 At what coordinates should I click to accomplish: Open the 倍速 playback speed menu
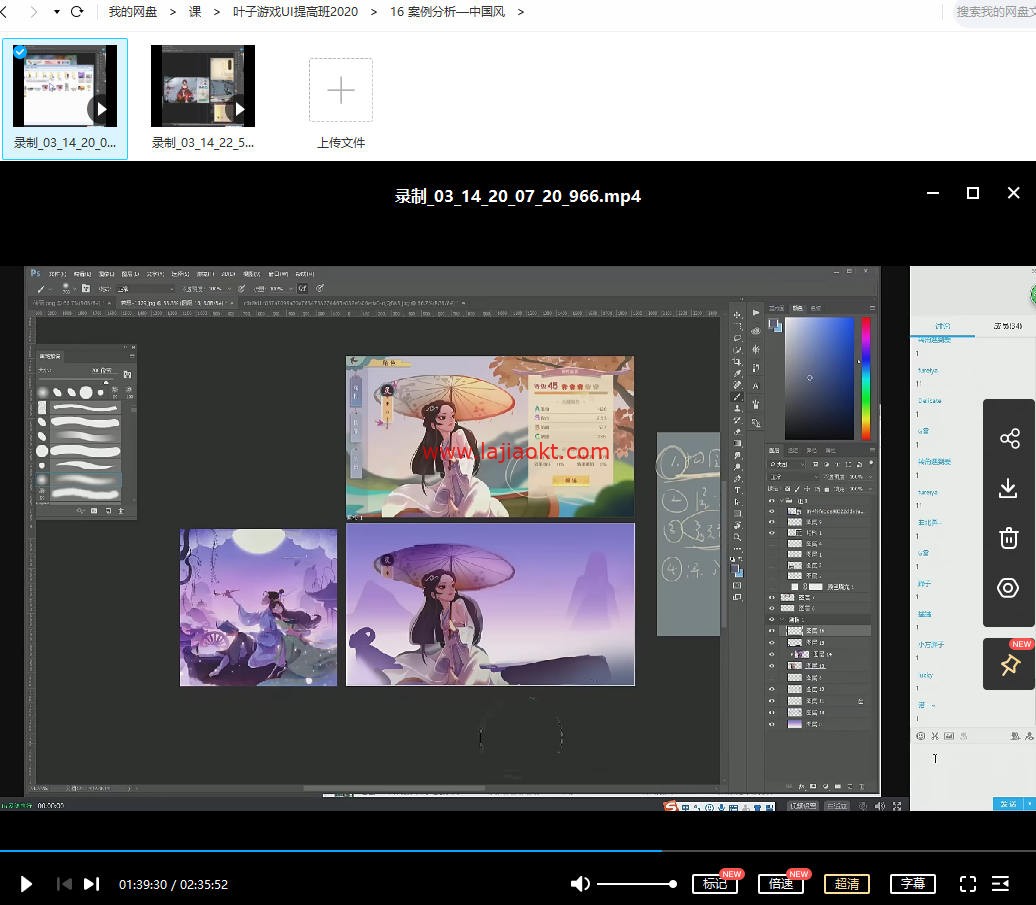tap(781, 884)
